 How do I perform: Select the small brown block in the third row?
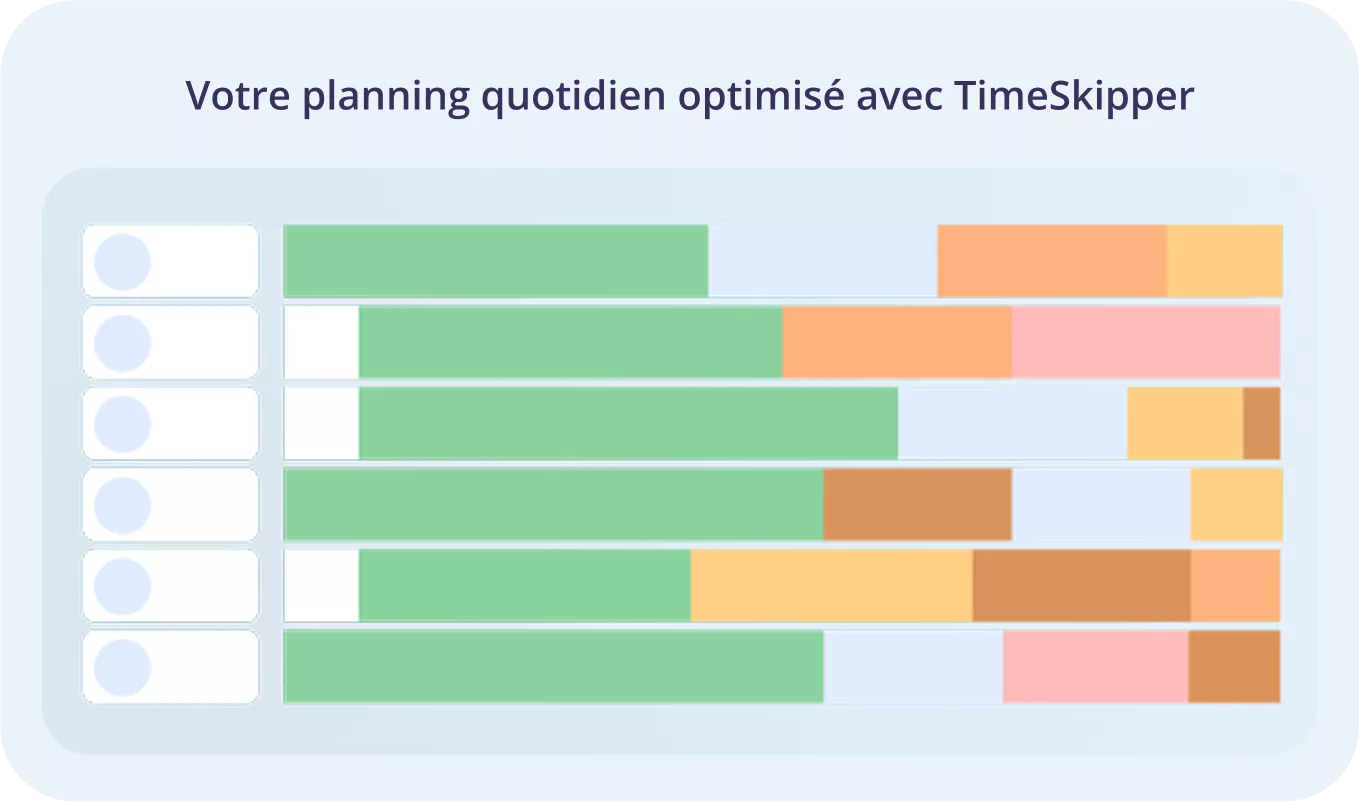pos(1261,423)
